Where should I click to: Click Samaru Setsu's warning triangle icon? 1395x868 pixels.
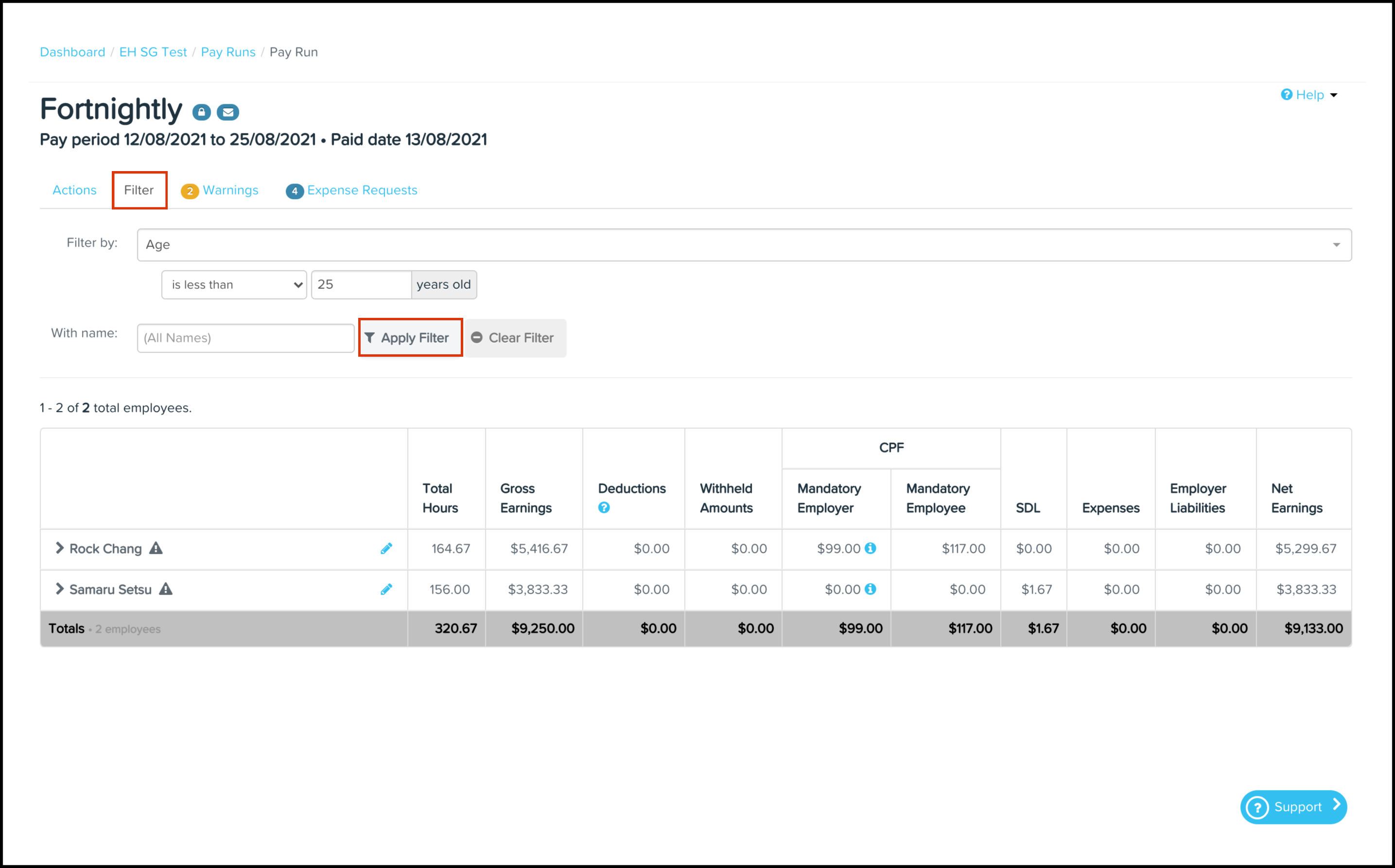point(166,589)
